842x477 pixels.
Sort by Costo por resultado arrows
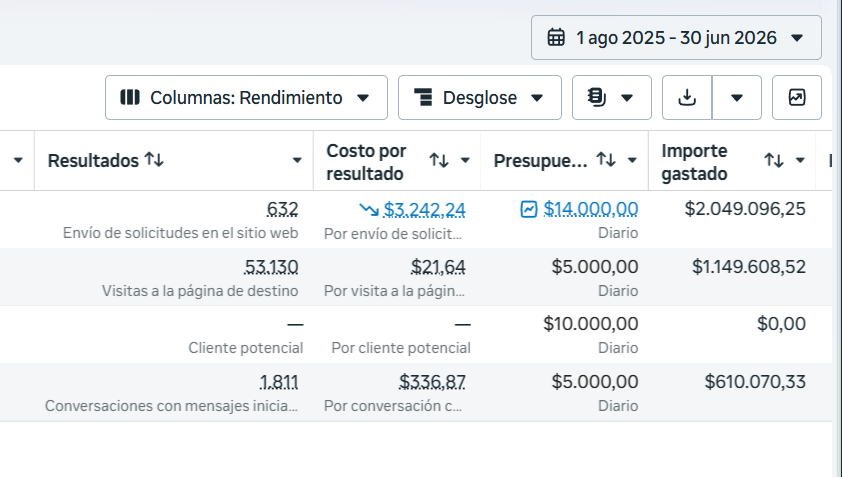439,160
